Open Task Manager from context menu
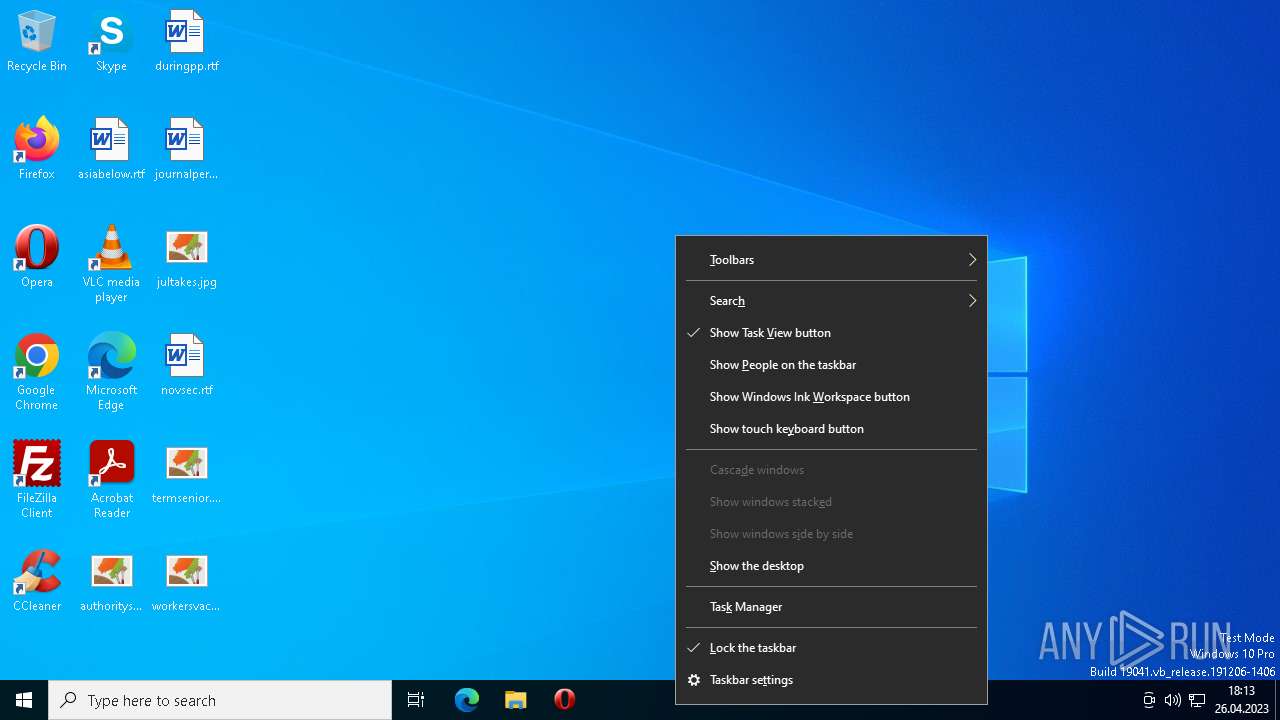The image size is (1280, 720). point(831,607)
